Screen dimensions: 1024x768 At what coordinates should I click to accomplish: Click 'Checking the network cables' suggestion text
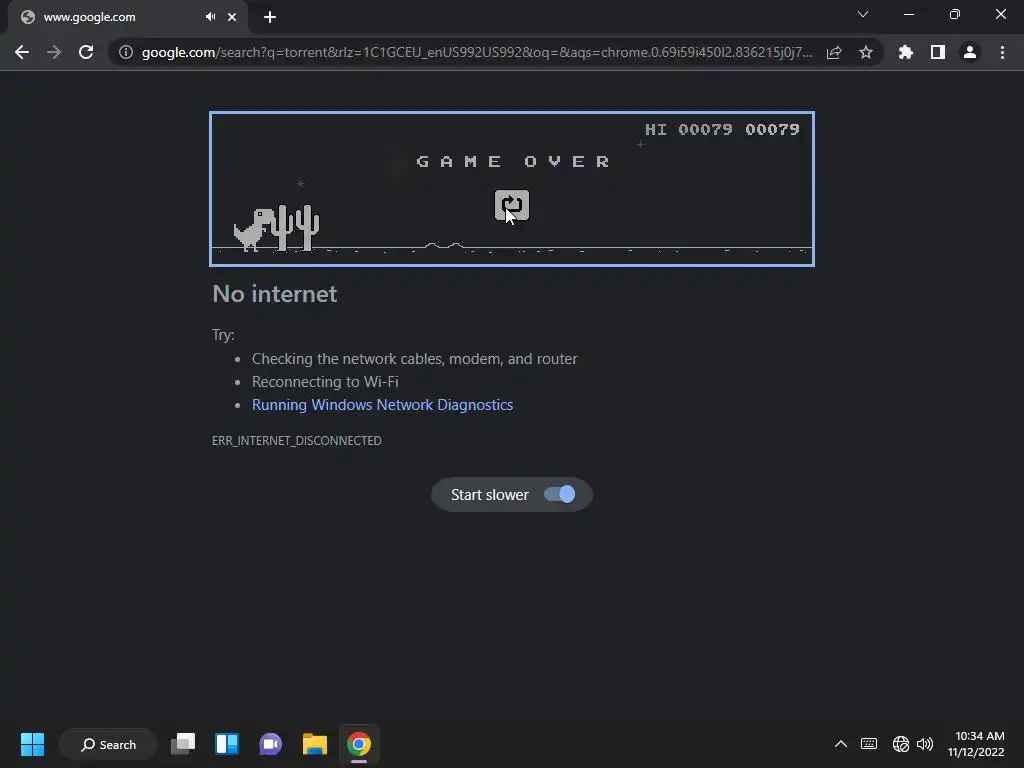(415, 359)
